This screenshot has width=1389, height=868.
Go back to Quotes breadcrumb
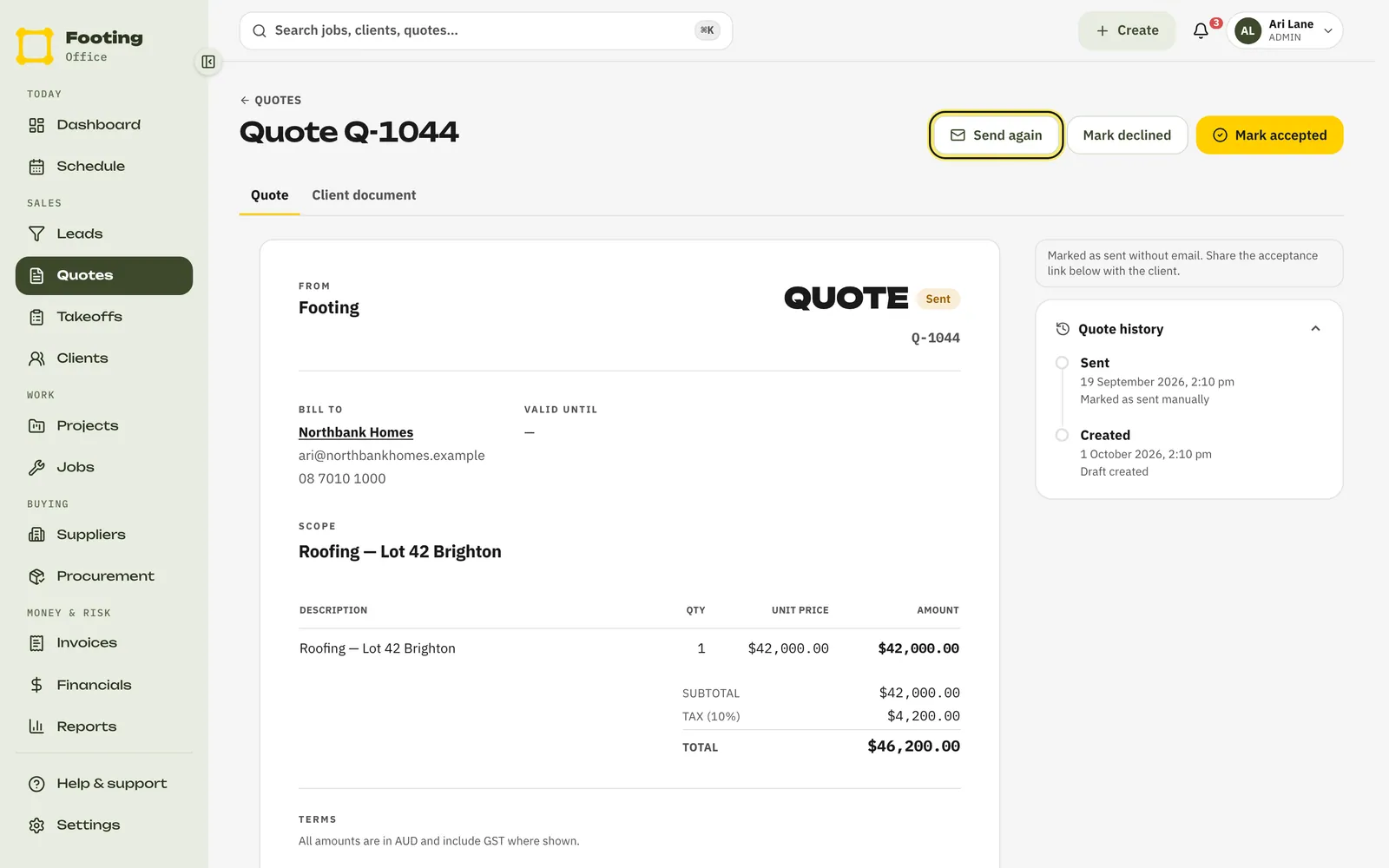point(271,101)
